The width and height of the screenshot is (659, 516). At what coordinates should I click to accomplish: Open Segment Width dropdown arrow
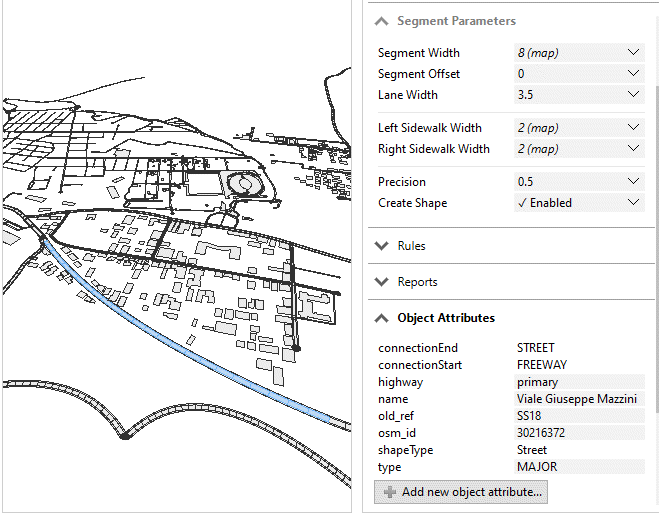click(x=633, y=52)
